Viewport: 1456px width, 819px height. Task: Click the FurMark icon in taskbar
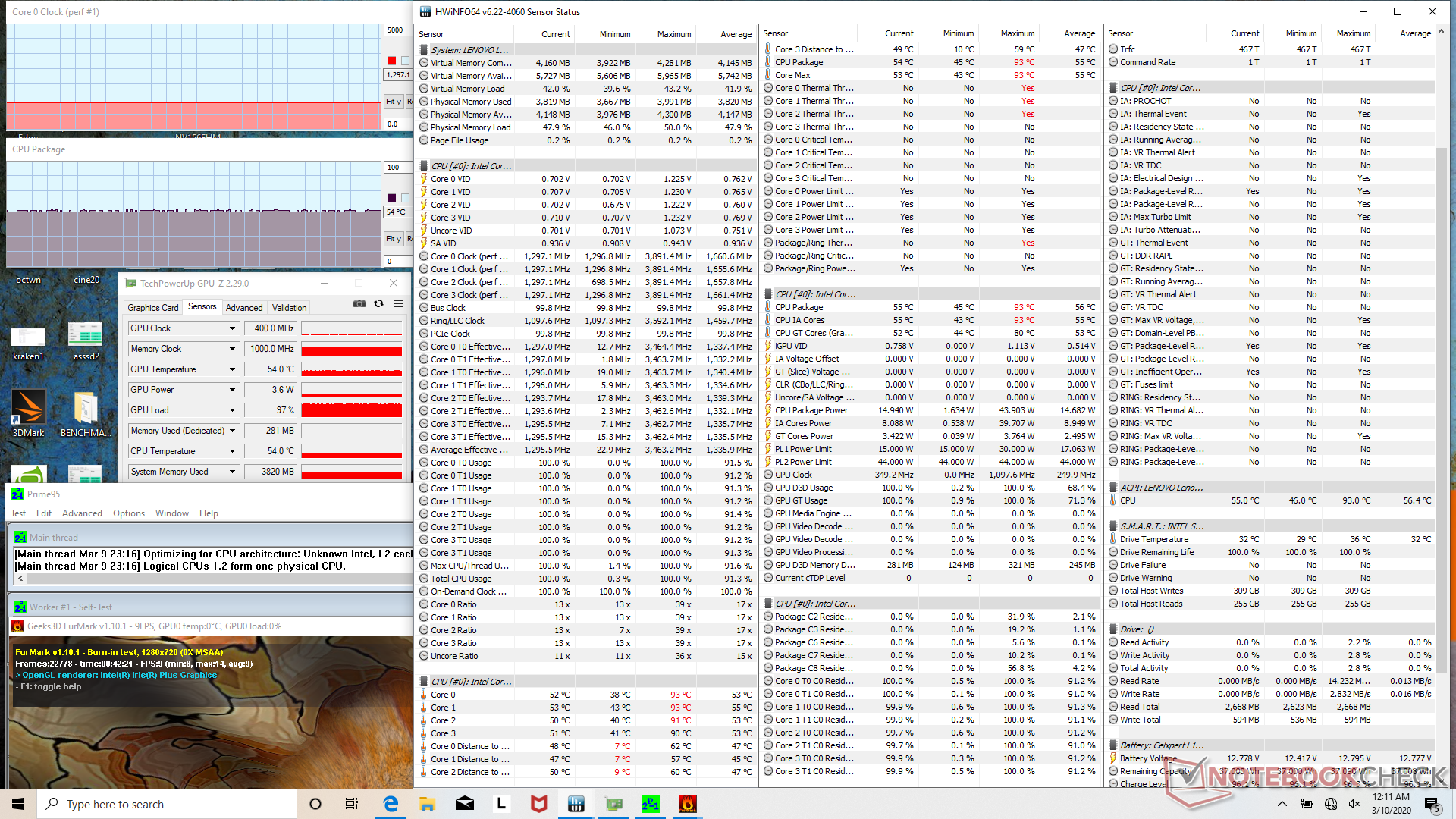[687, 804]
